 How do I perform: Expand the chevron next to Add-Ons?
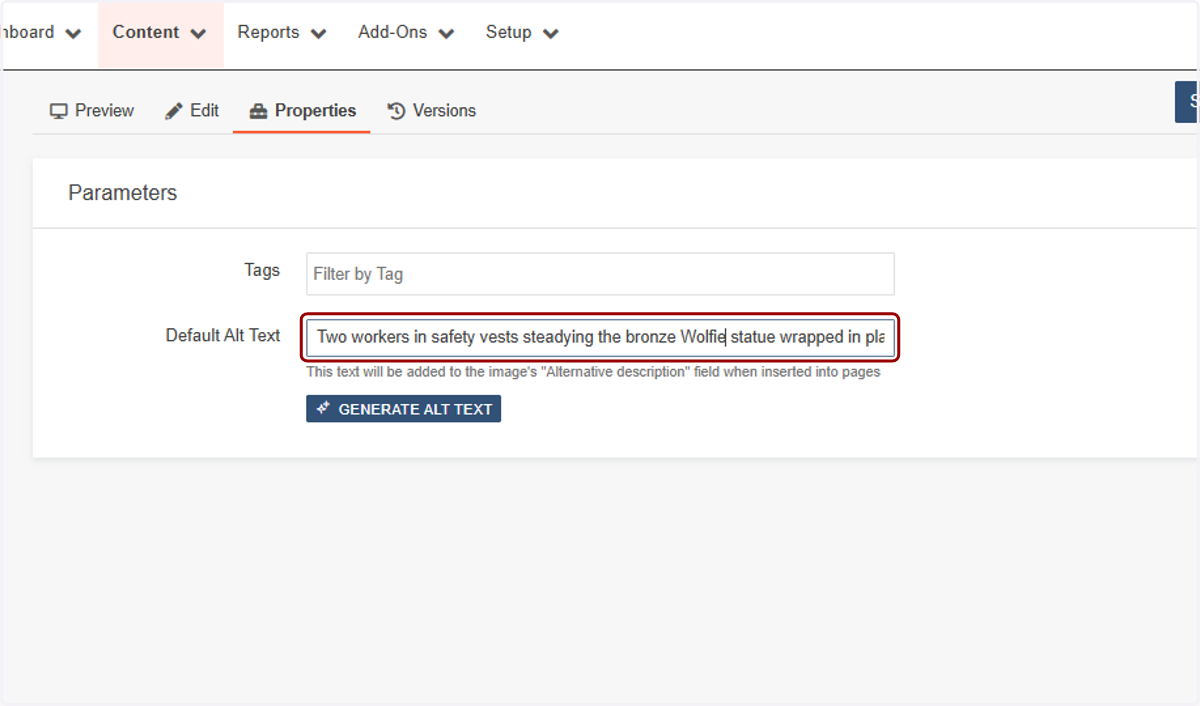click(446, 34)
